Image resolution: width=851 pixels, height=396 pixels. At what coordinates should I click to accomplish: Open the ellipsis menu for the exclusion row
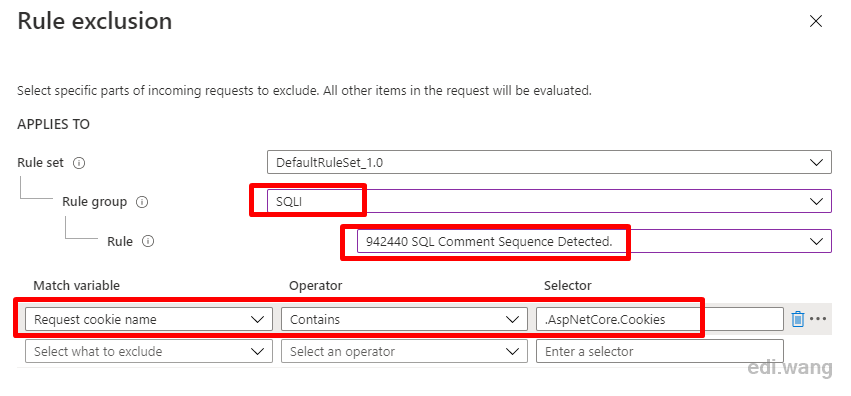click(817, 319)
